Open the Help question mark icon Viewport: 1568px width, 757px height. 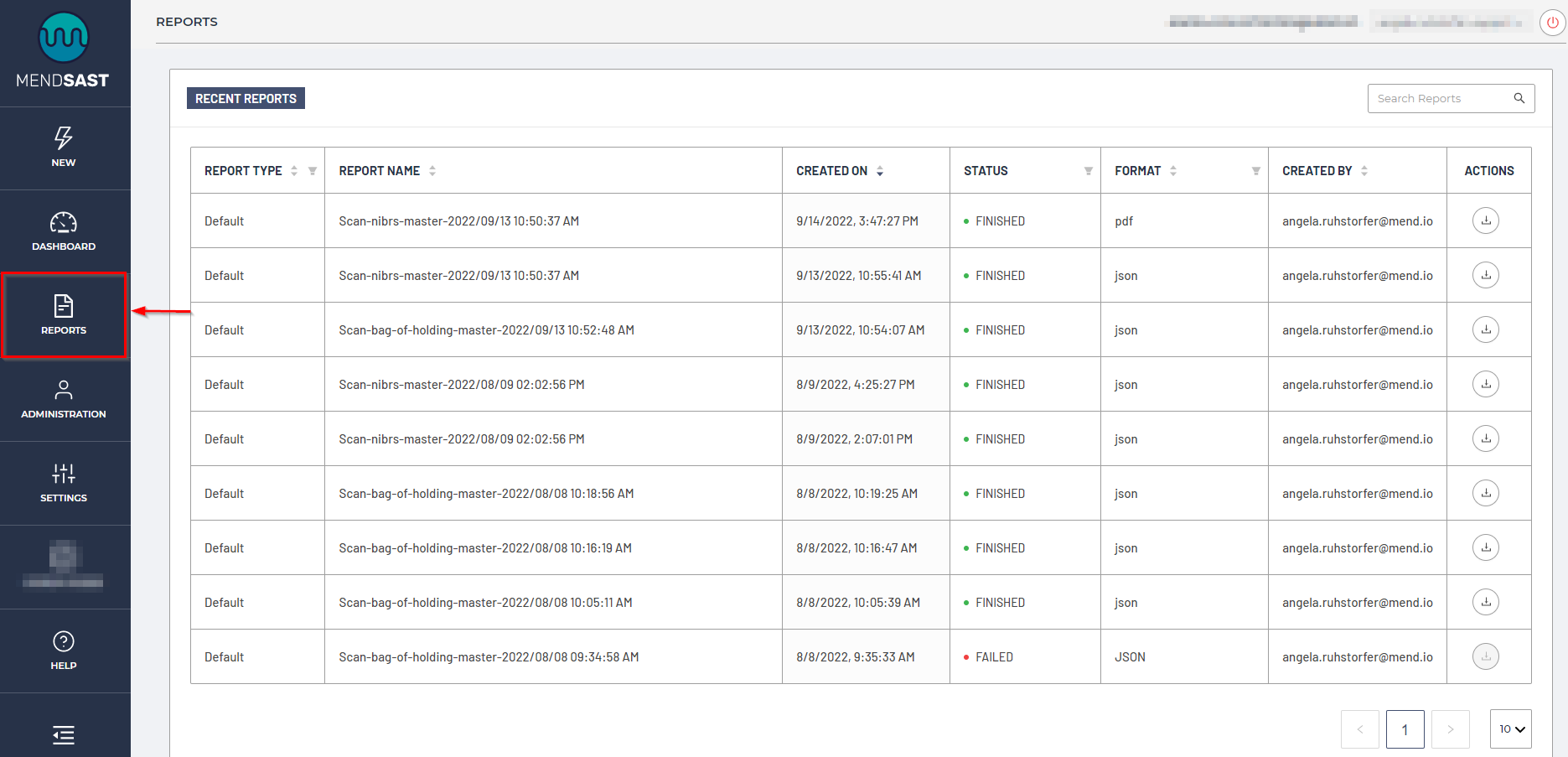[x=64, y=641]
